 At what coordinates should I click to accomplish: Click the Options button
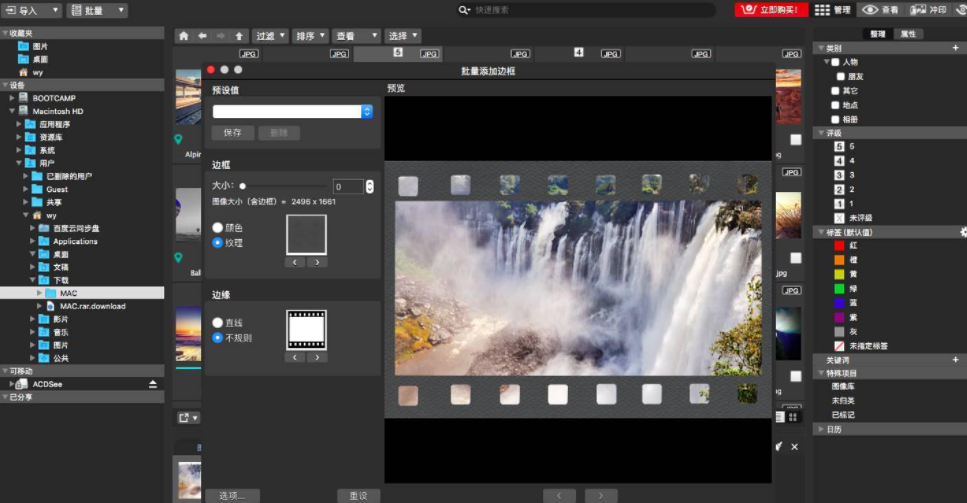232,496
